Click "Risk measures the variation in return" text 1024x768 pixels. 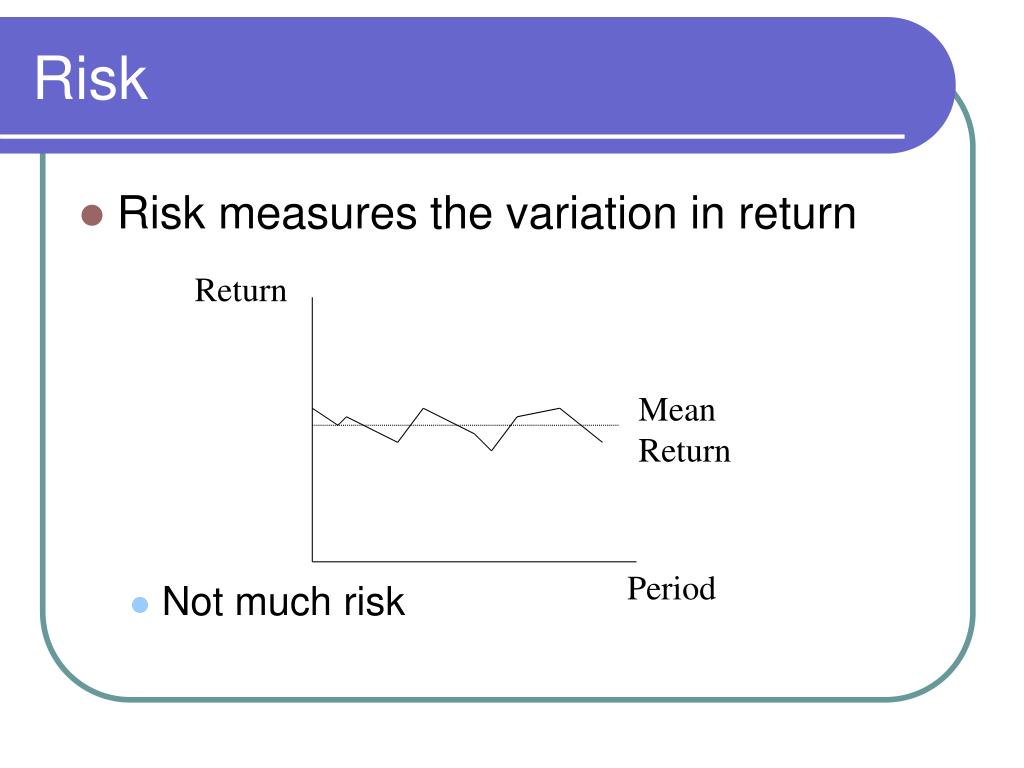(487, 214)
